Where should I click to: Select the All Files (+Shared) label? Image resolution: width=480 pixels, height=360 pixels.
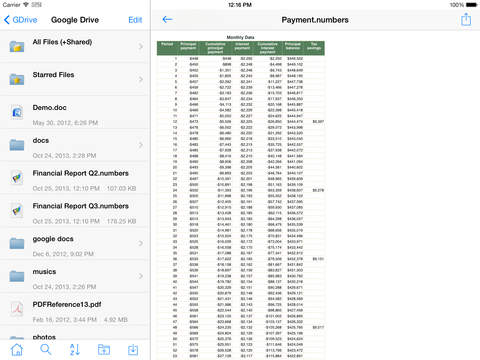click(x=62, y=42)
